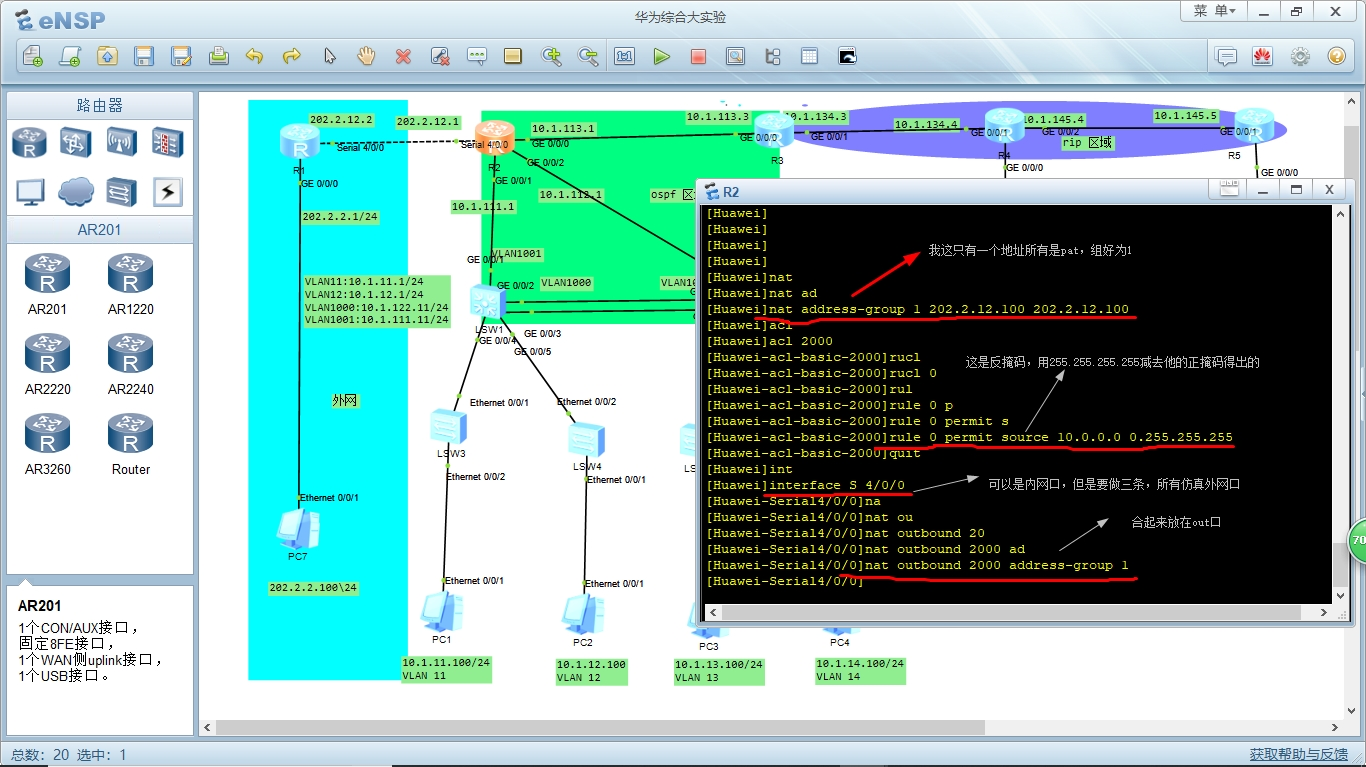
Task: Open 获取帮助与反馈 link
Action: click(1298, 755)
